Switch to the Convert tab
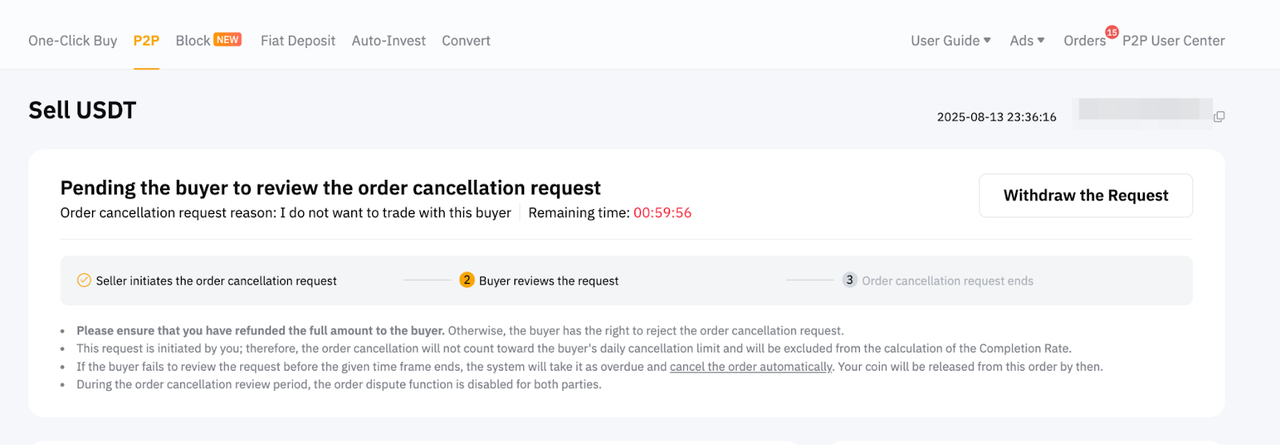 click(466, 41)
